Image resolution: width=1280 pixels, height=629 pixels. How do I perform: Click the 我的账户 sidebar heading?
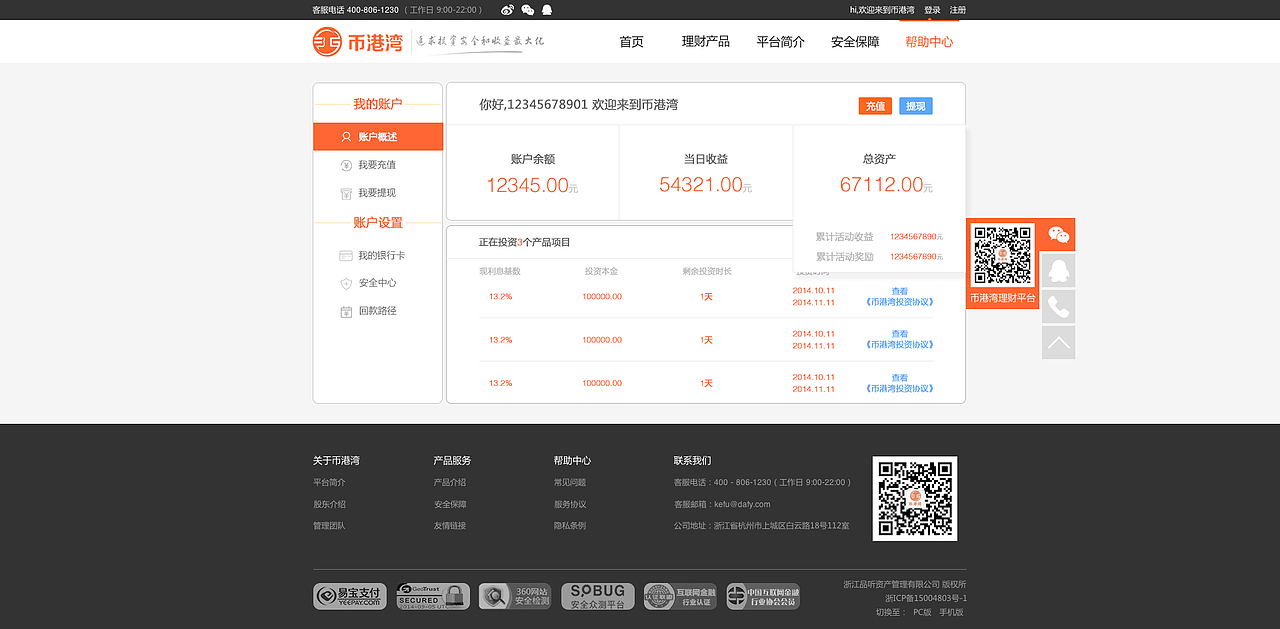(377, 104)
